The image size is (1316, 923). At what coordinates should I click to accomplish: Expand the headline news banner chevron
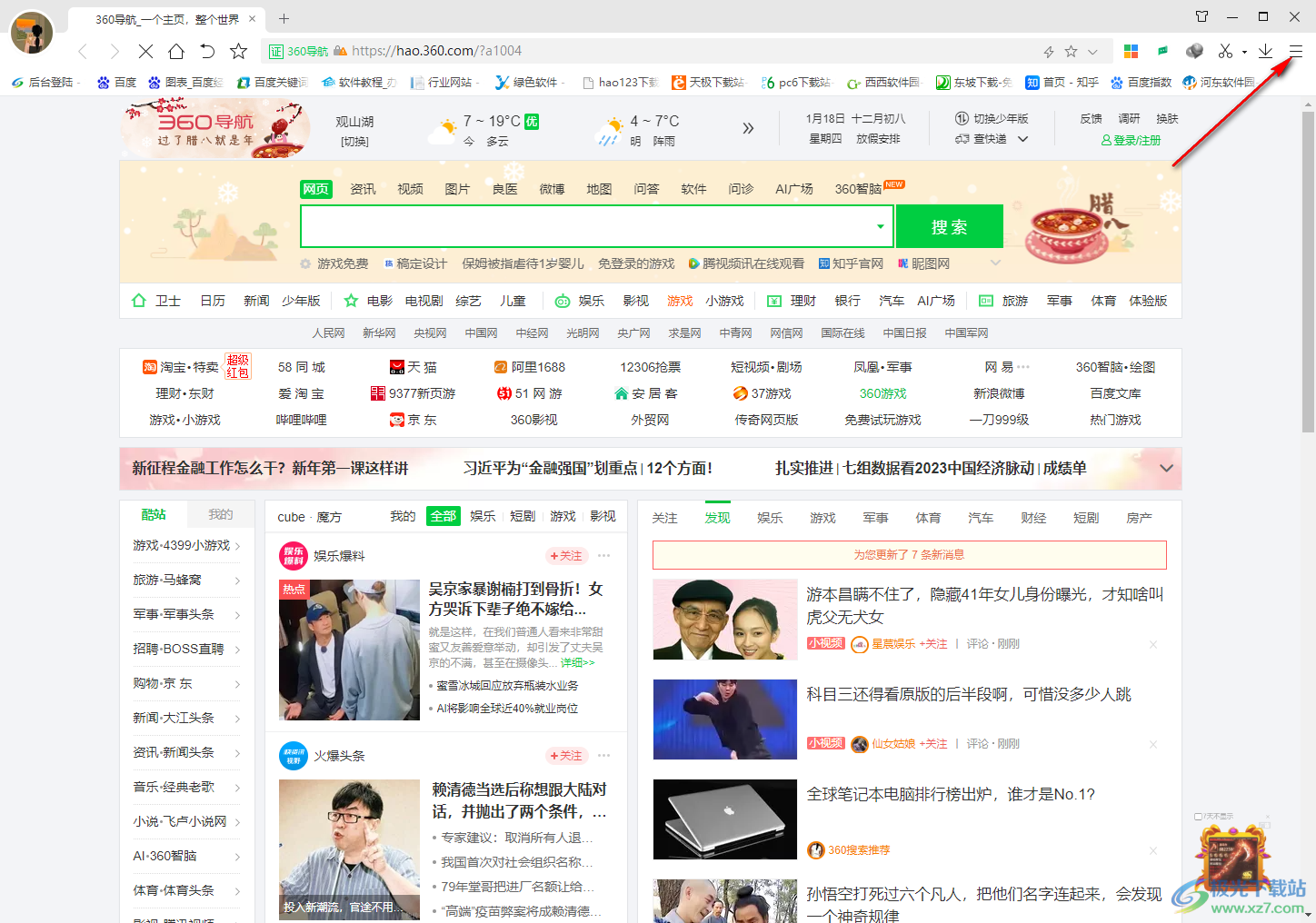(x=1166, y=468)
